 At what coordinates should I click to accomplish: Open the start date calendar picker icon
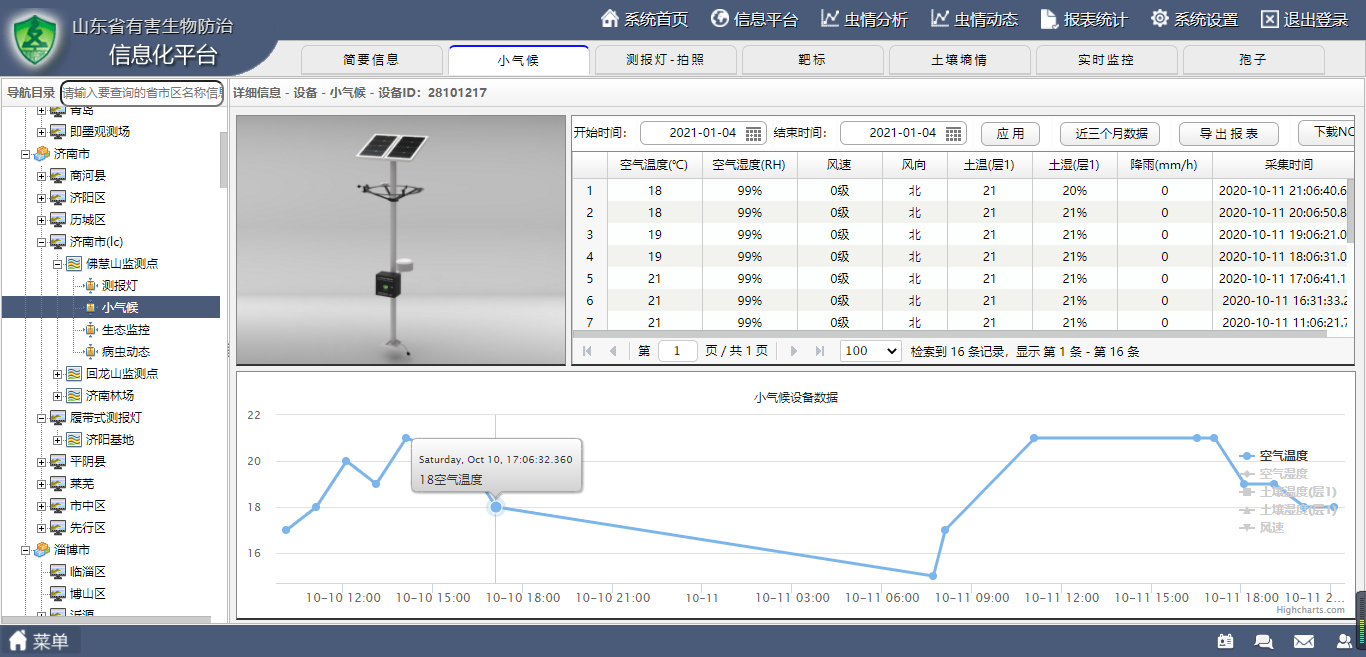pos(754,133)
